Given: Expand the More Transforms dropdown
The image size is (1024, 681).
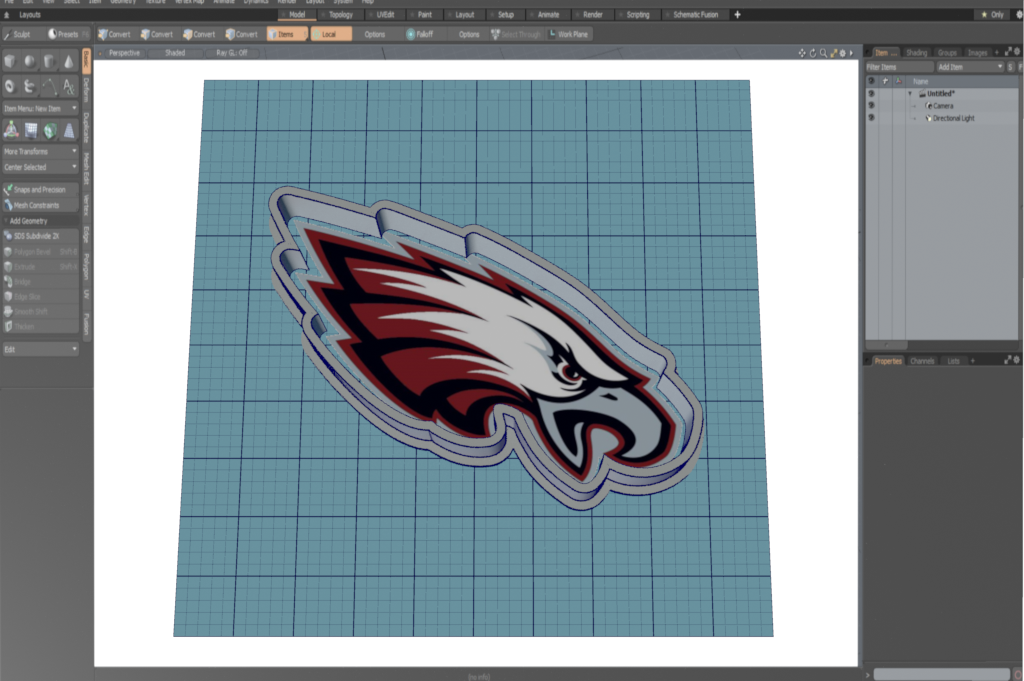Looking at the screenshot, I should [x=40, y=151].
